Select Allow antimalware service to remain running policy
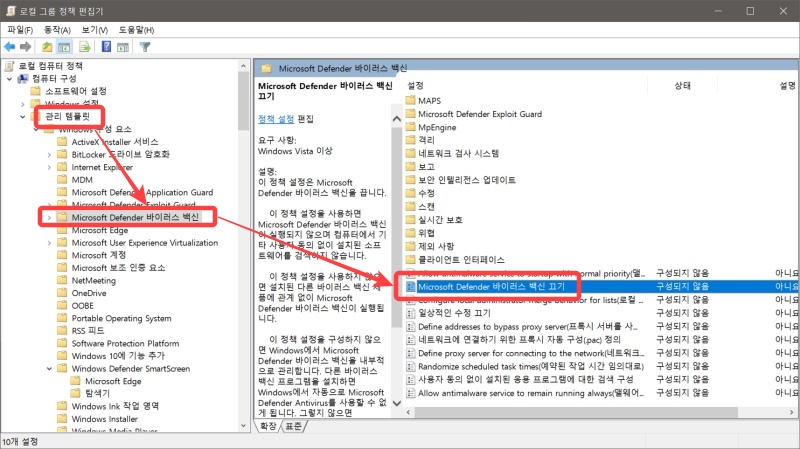 [x=531, y=393]
